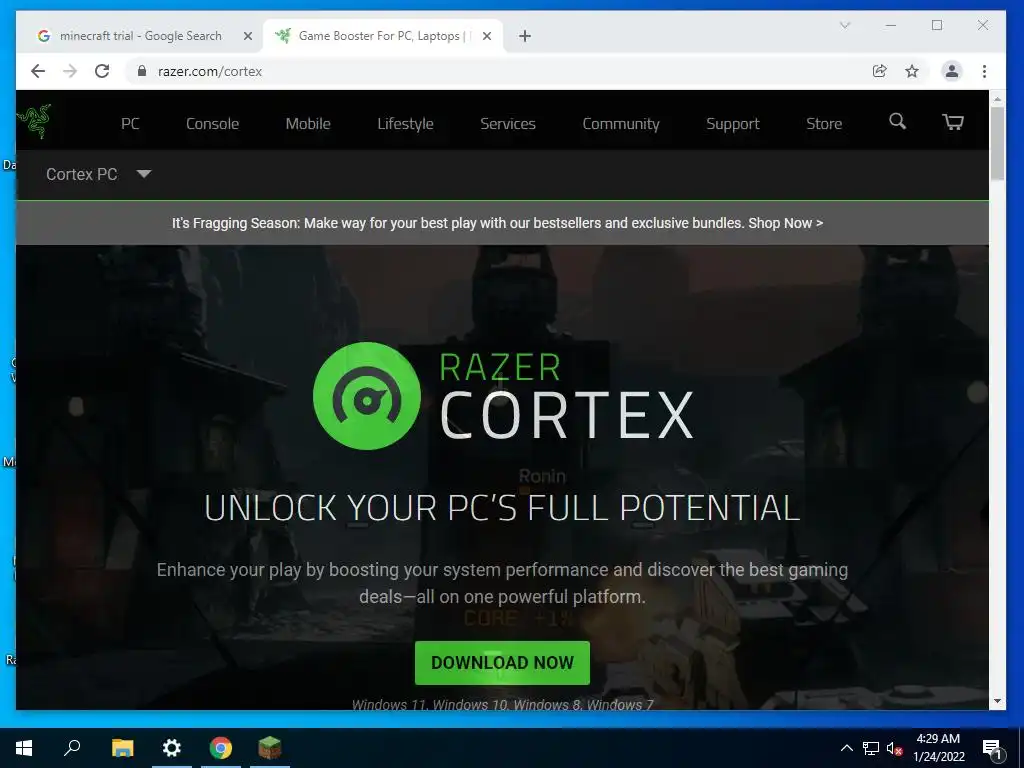Open Settings gear in the taskbar
The width and height of the screenshot is (1024, 768).
point(172,748)
